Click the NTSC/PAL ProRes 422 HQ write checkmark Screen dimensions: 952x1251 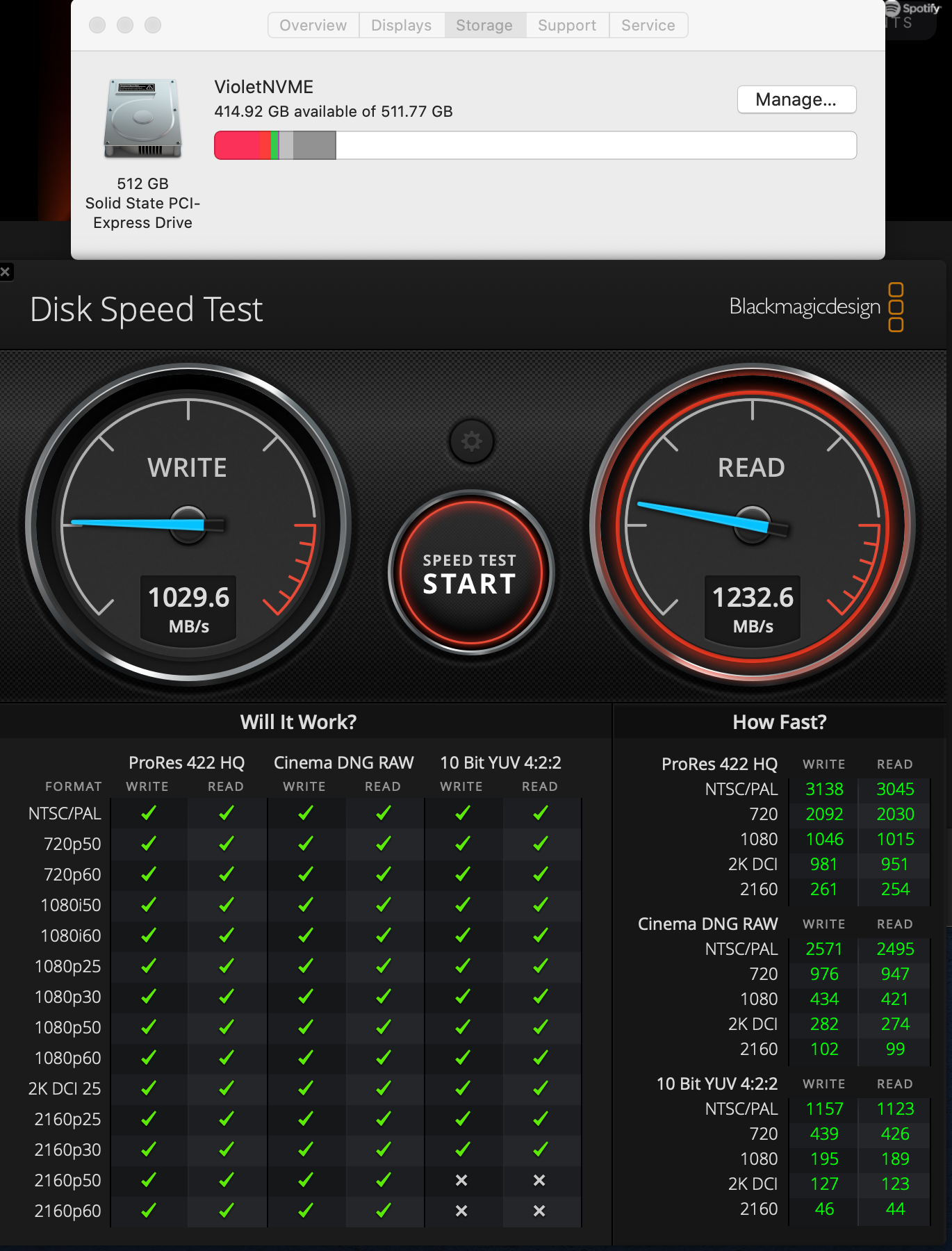coord(148,813)
